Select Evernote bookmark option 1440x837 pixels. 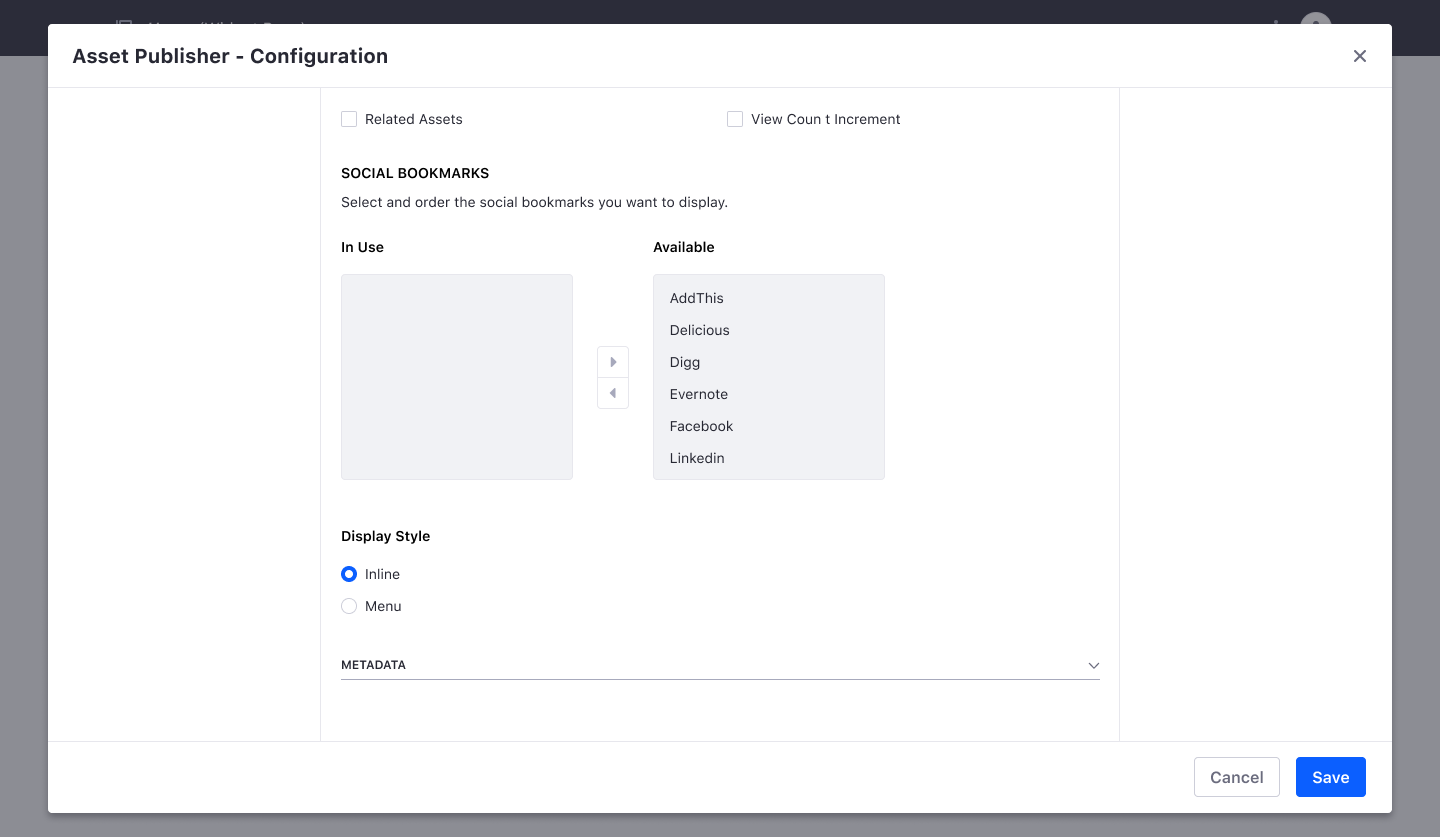pyautogui.click(x=699, y=394)
